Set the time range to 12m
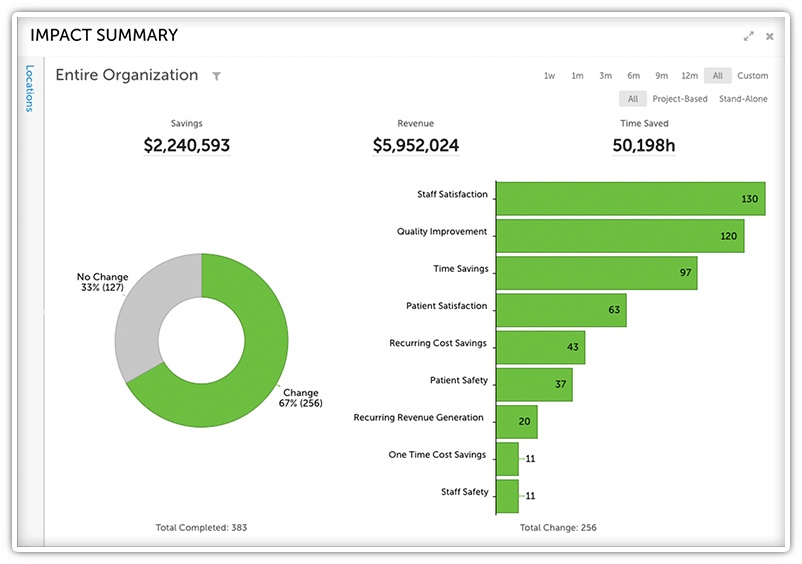Screen dimensions: 802x564 689,76
